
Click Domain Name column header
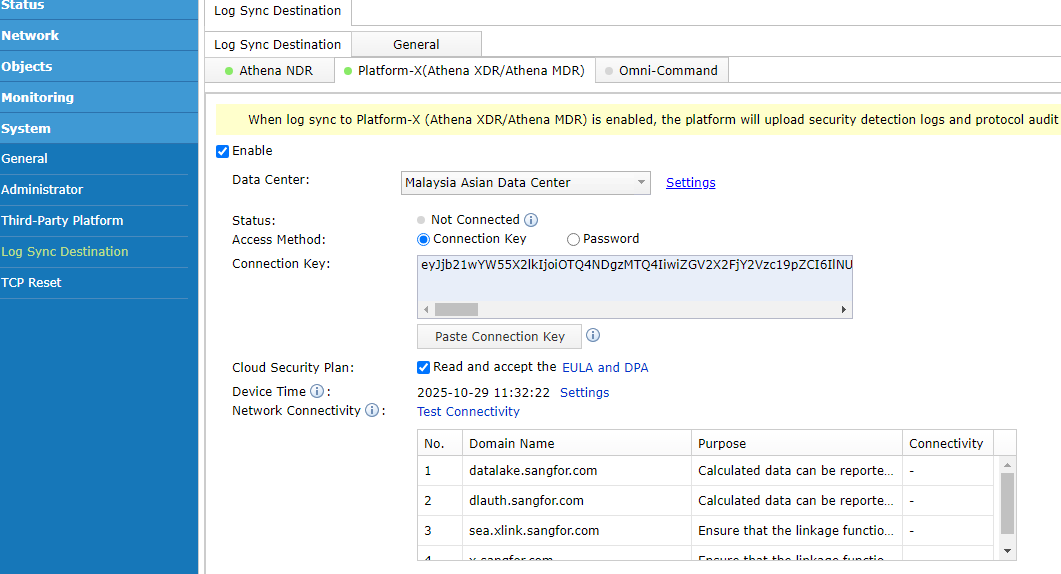(x=577, y=443)
